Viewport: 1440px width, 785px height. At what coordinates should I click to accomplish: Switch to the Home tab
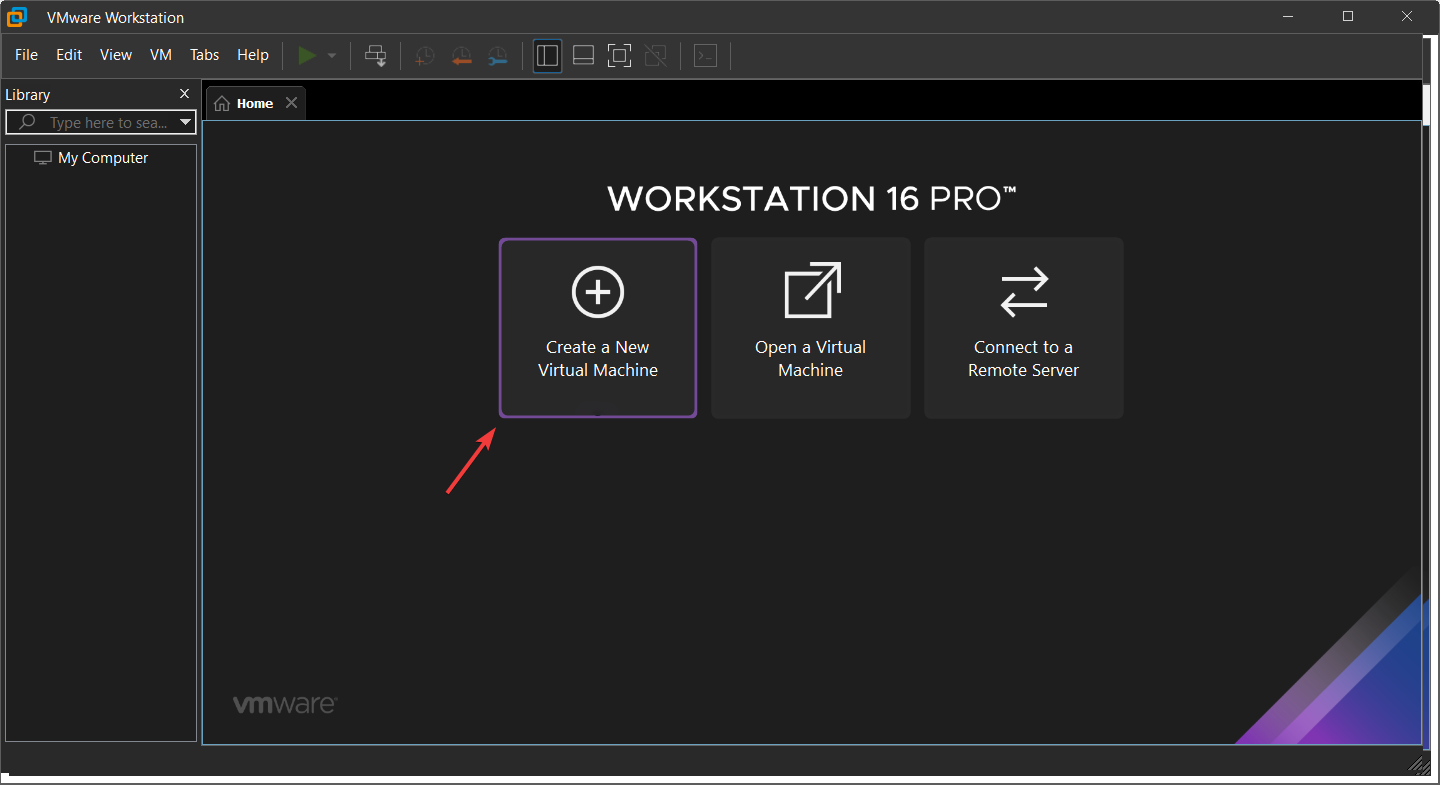point(255,103)
